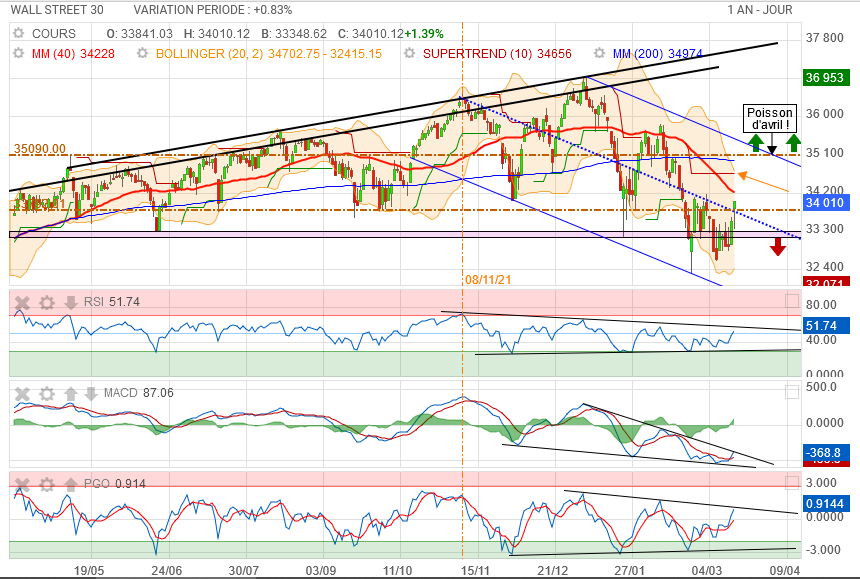The height and width of the screenshot is (579, 860).
Task: Click the 27/01 date on time axis
Action: click(629, 570)
